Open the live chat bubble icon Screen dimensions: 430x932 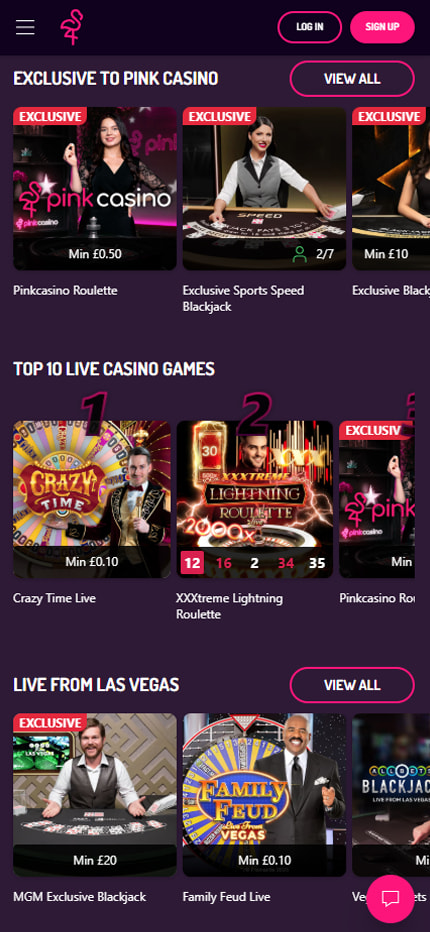pos(390,898)
